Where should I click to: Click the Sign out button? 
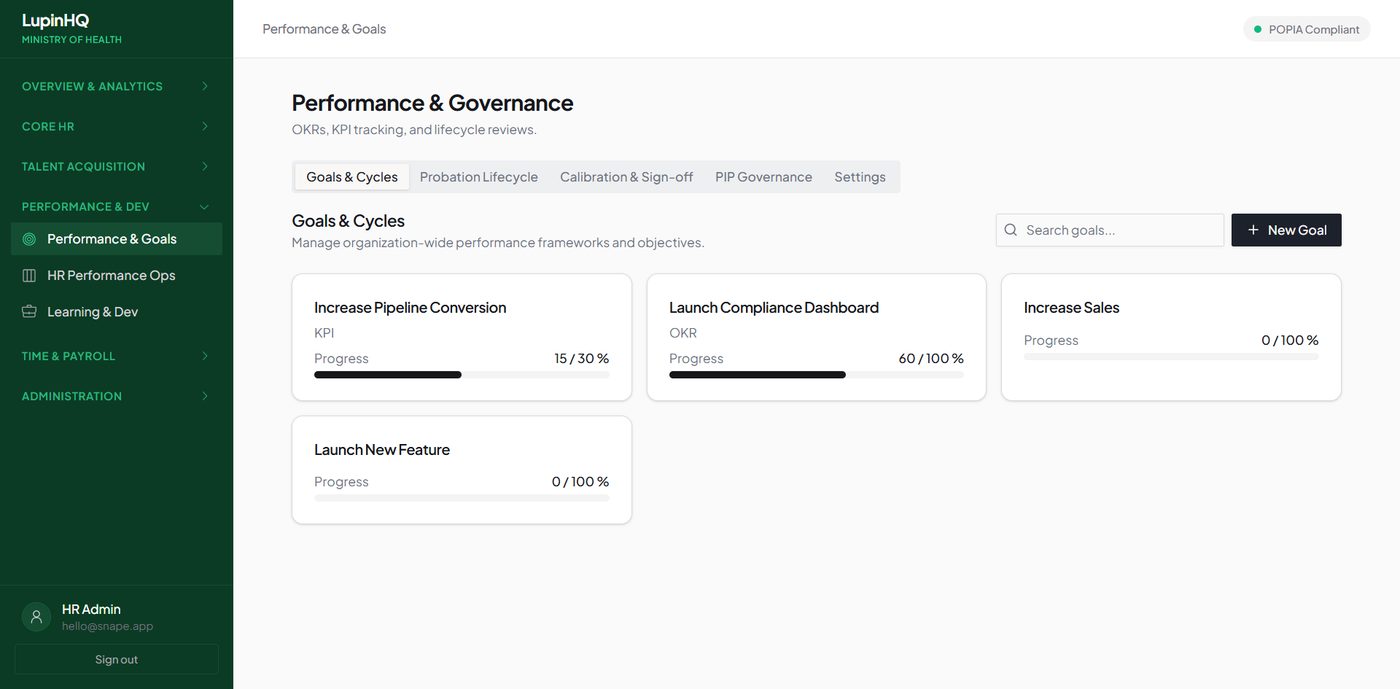click(116, 659)
